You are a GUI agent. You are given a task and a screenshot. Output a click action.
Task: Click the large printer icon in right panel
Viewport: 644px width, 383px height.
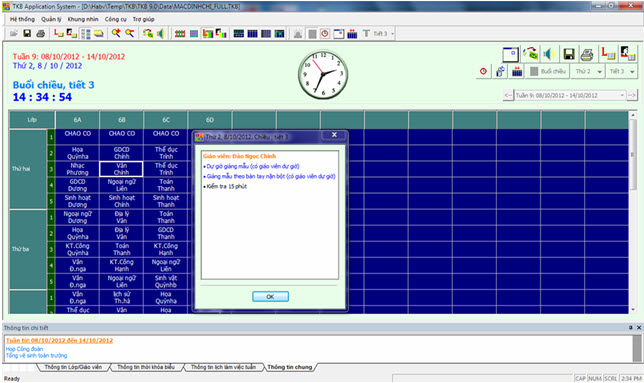588,54
